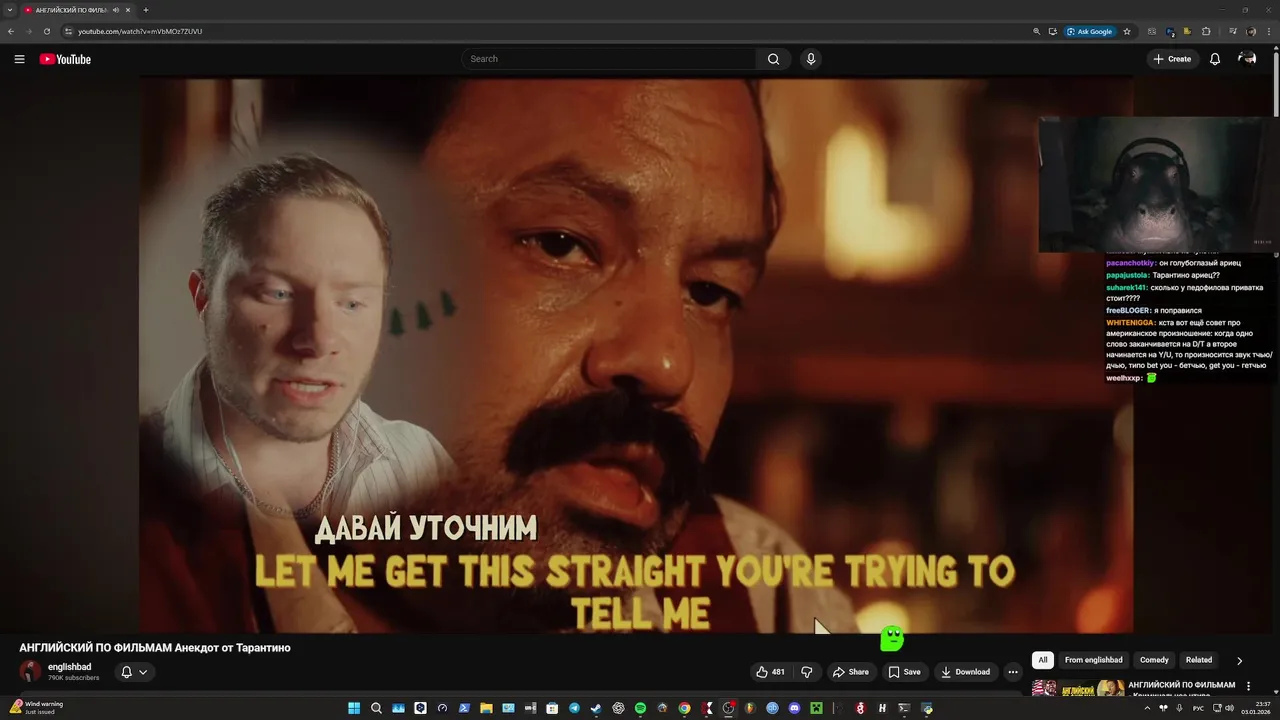Expand the tab search dropdown arrow
The image size is (1280, 720).
10,10
